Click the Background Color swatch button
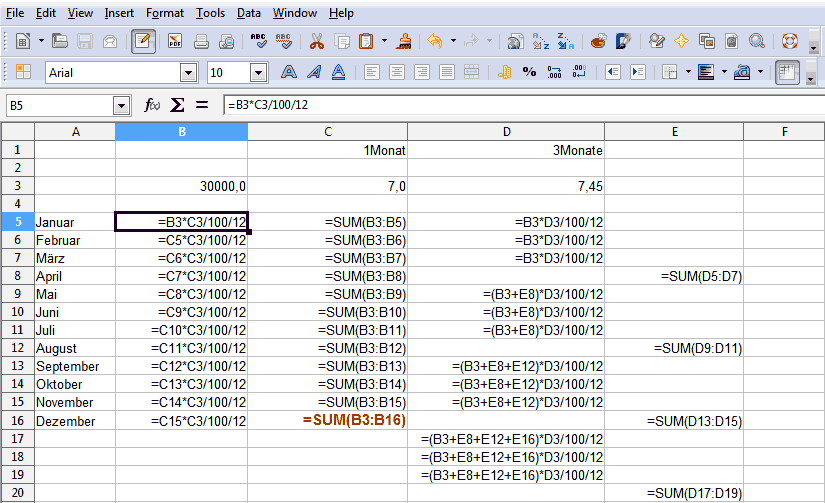 click(x=706, y=72)
